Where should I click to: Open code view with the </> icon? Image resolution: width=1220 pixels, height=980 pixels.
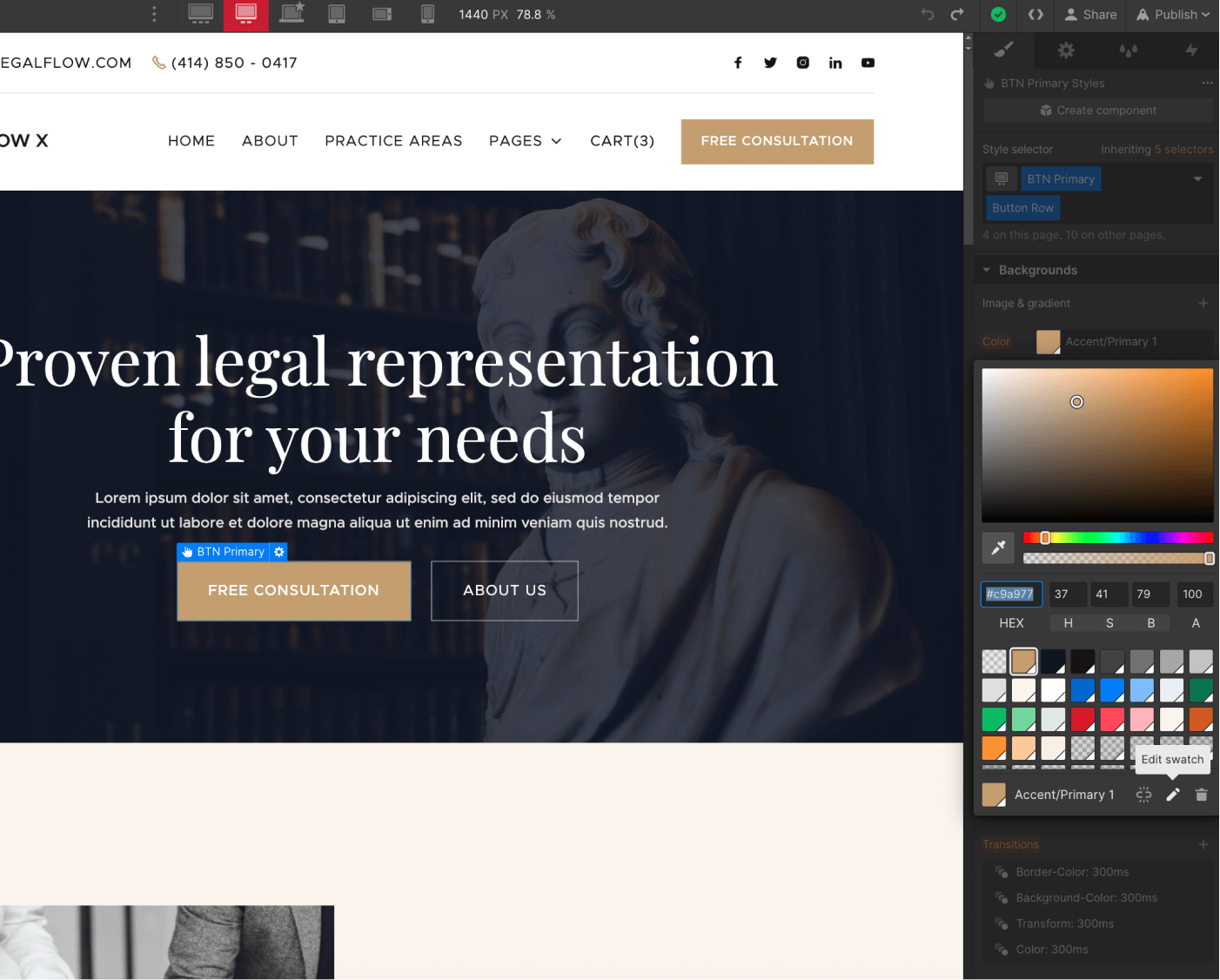pyautogui.click(x=1035, y=15)
